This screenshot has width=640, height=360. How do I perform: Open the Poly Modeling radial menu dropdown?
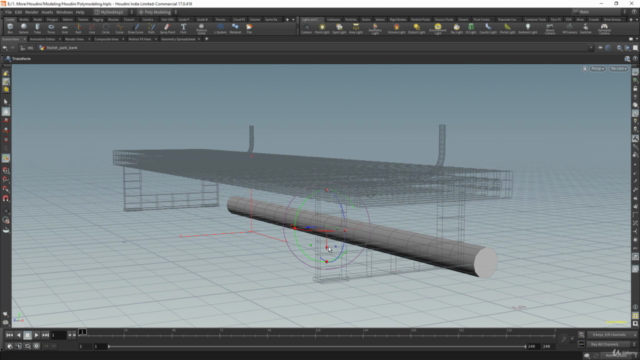tap(155, 12)
